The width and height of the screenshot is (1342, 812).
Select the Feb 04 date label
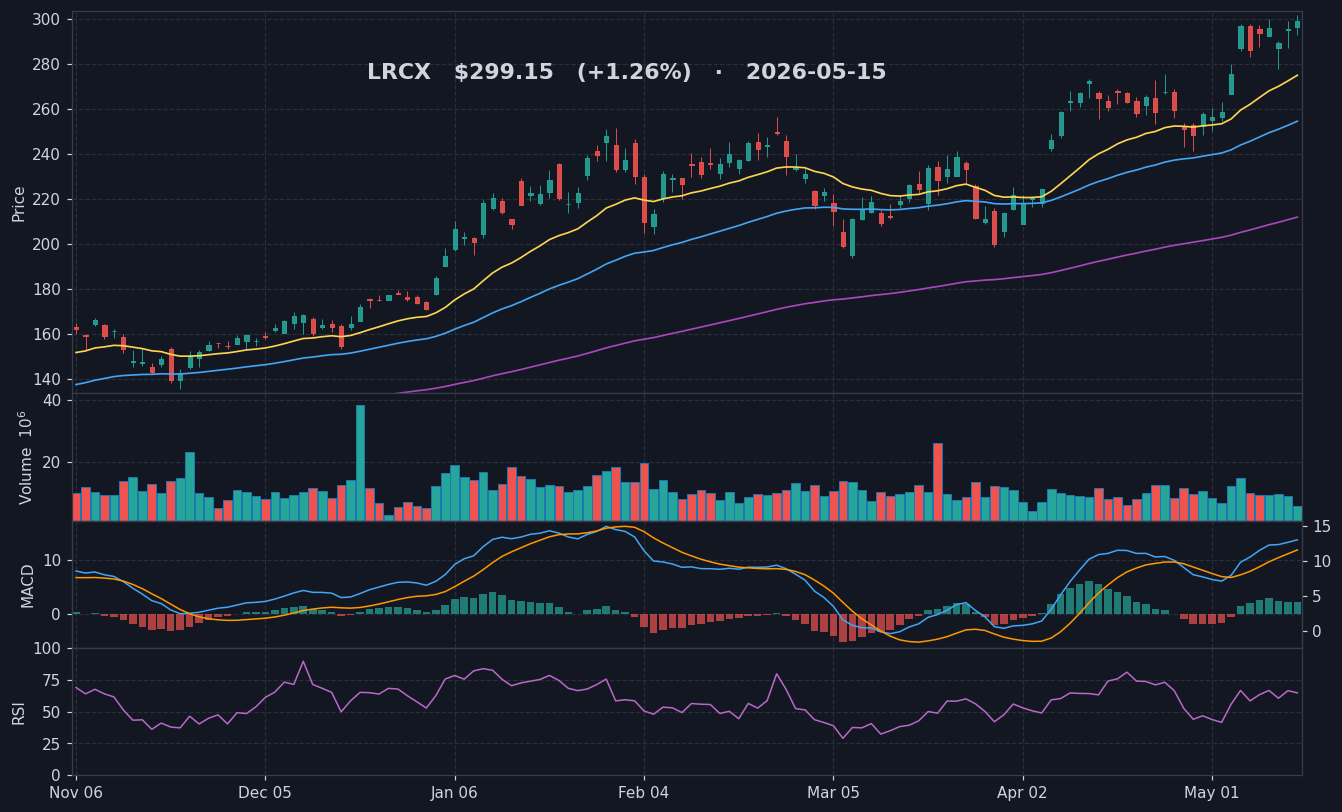644,792
